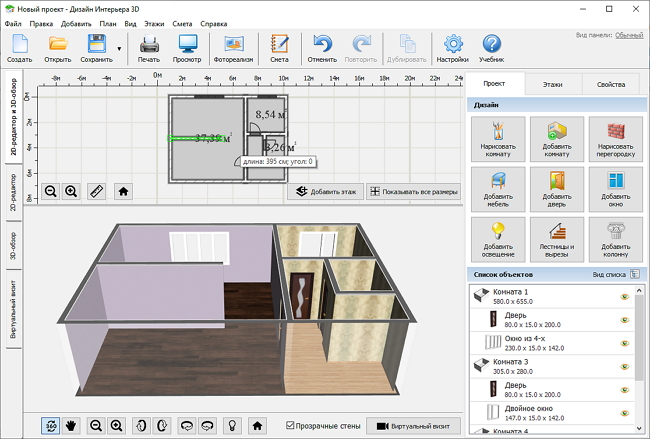This screenshot has height=439, width=650.
Task: Click Лестницы и вырезы stairs icon
Action: (x=556, y=238)
